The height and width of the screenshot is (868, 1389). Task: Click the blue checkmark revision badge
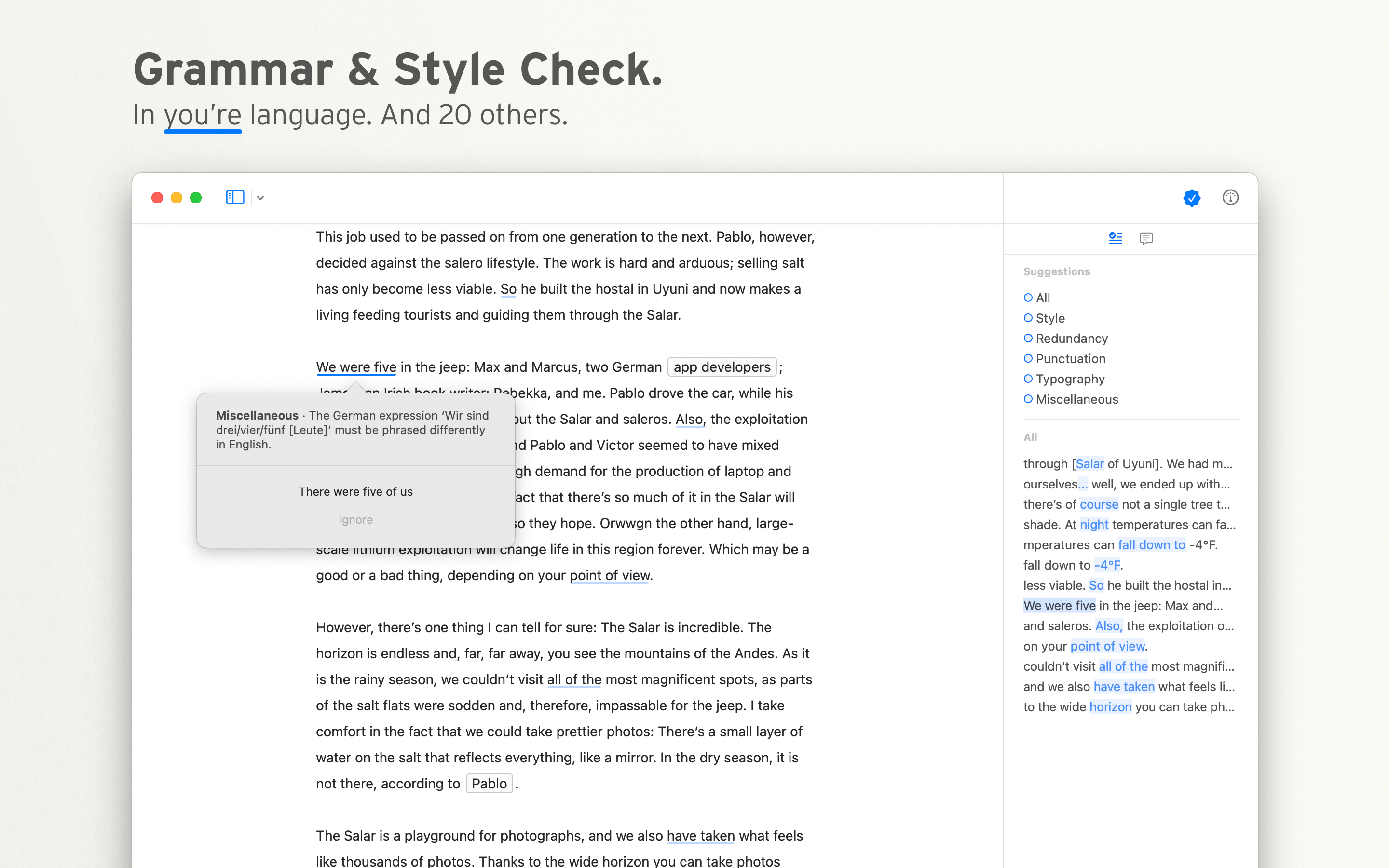(x=1192, y=198)
